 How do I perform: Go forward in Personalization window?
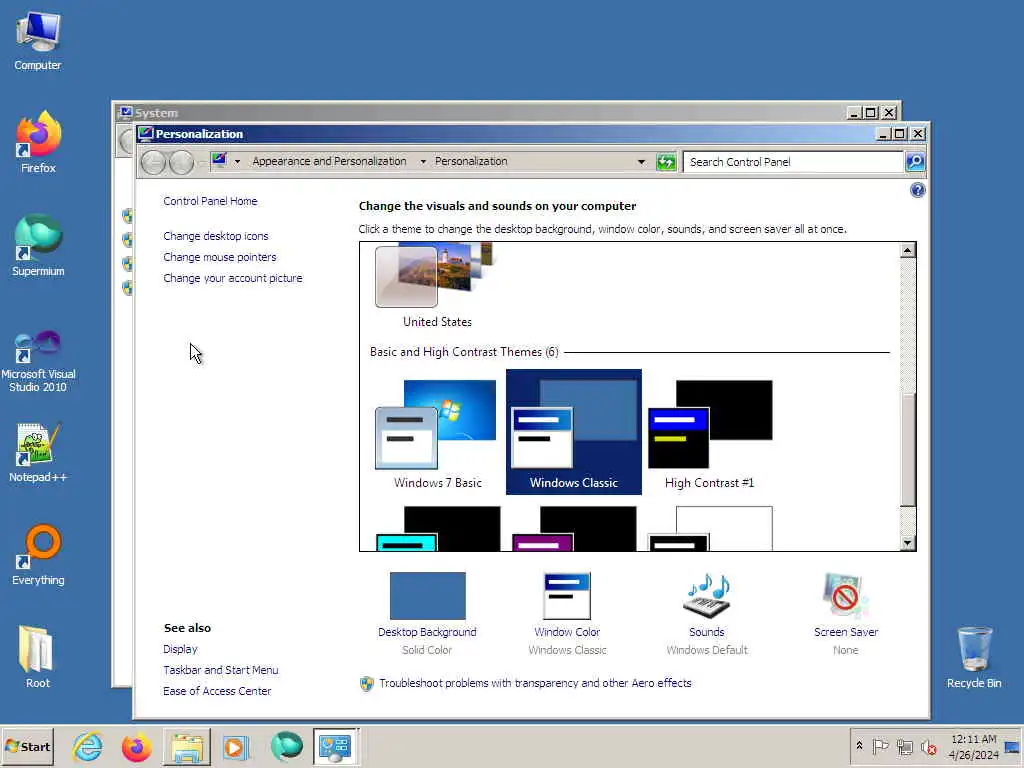182,162
